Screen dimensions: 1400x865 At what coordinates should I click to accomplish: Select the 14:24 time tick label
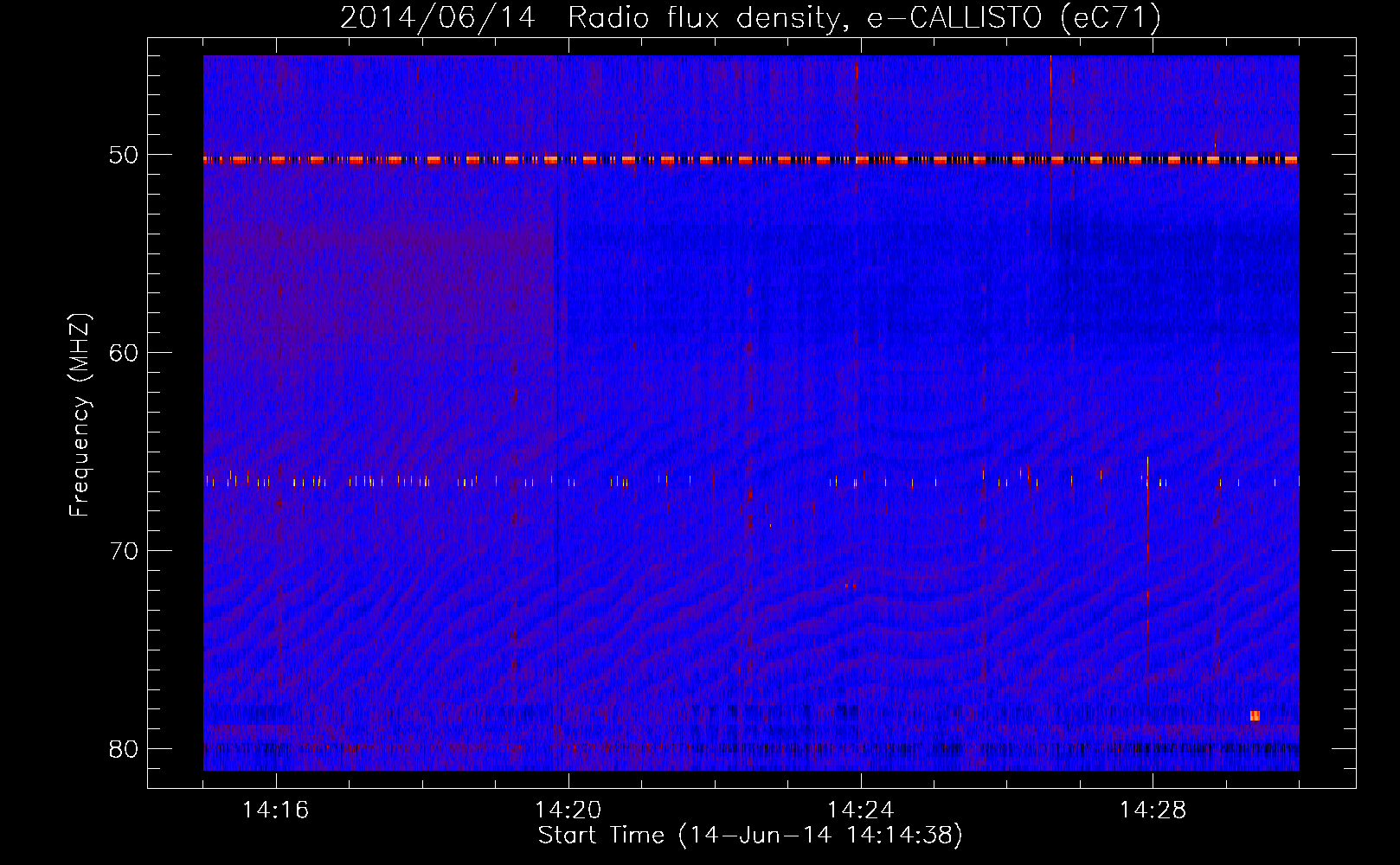(860, 811)
